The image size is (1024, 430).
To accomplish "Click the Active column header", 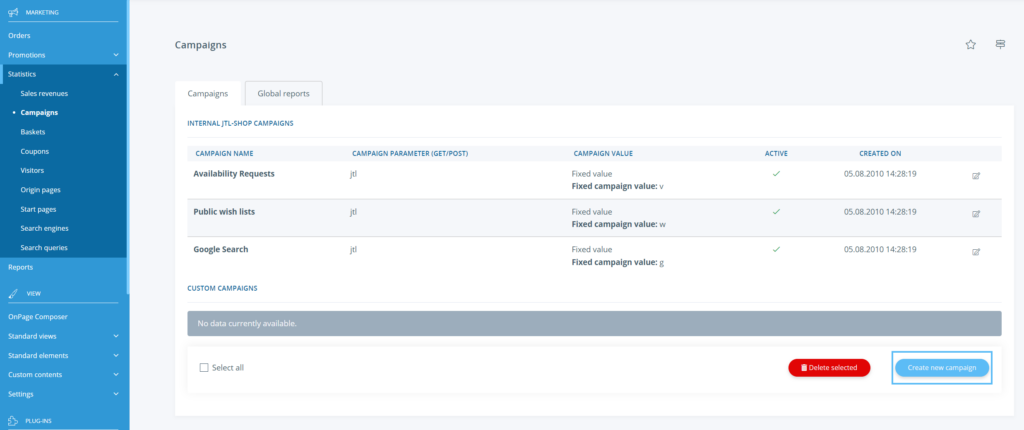I will [776, 154].
